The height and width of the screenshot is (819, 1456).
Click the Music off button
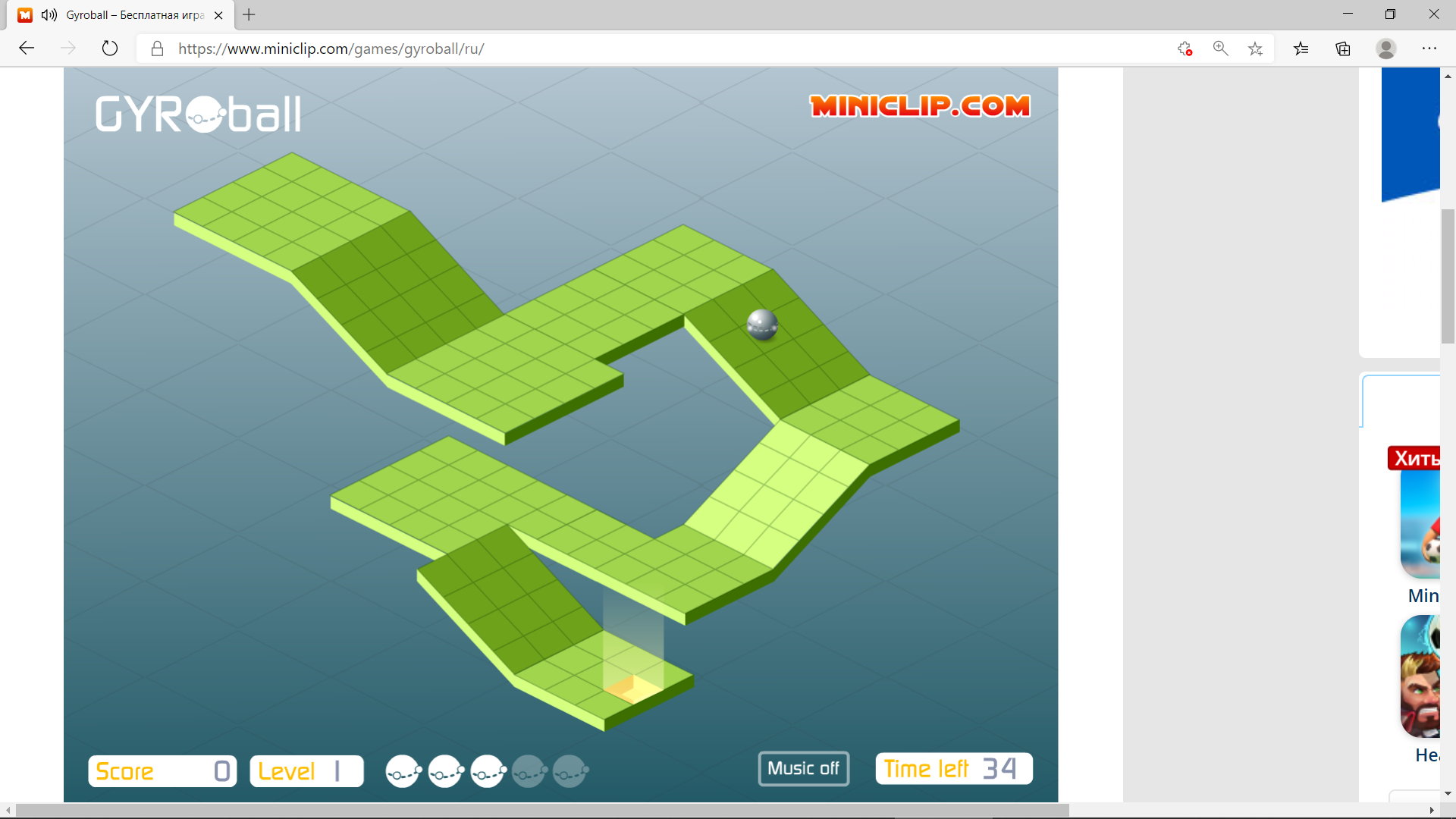click(x=804, y=769)
